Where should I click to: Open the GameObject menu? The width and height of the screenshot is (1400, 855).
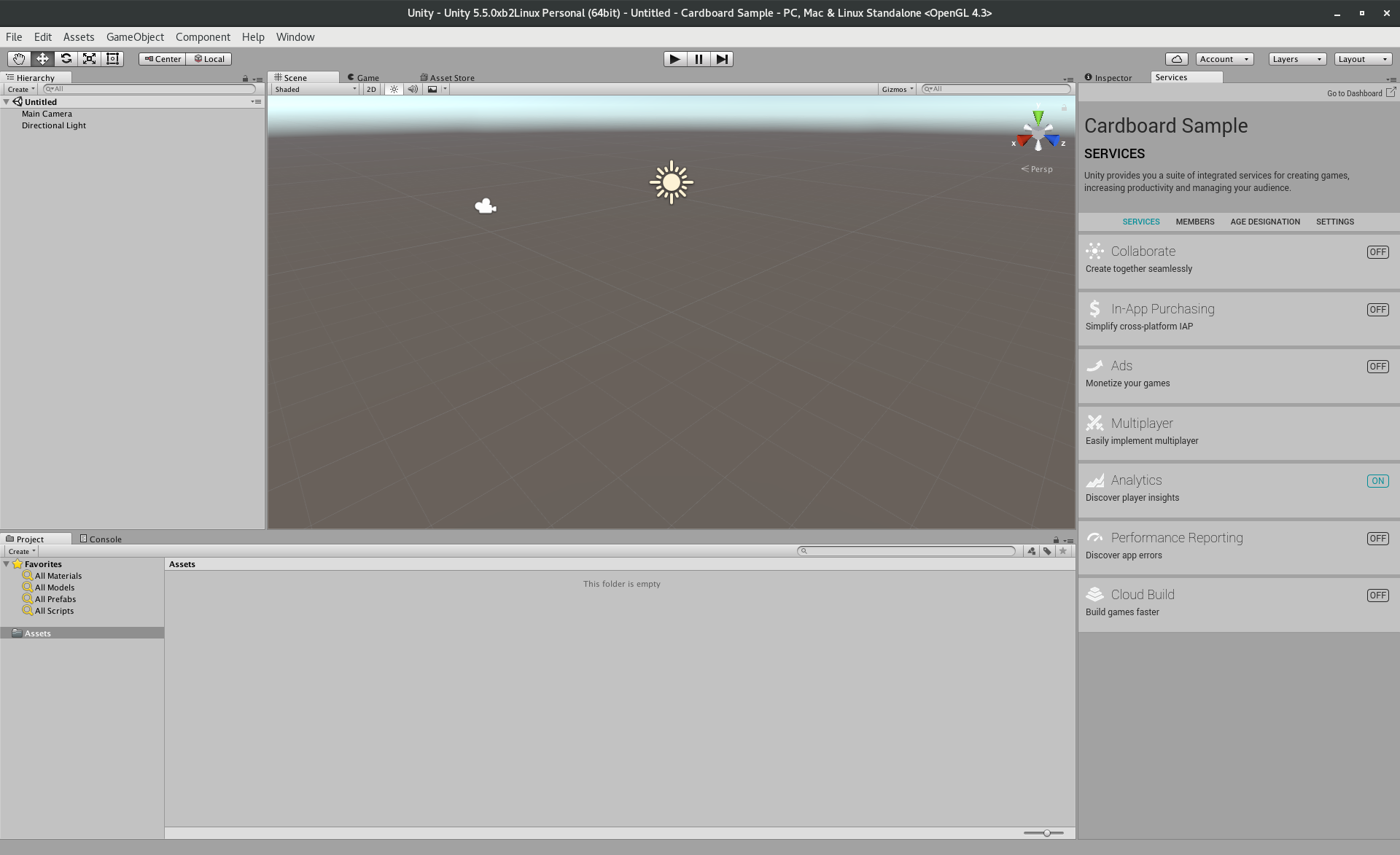[x=135, y=37]
